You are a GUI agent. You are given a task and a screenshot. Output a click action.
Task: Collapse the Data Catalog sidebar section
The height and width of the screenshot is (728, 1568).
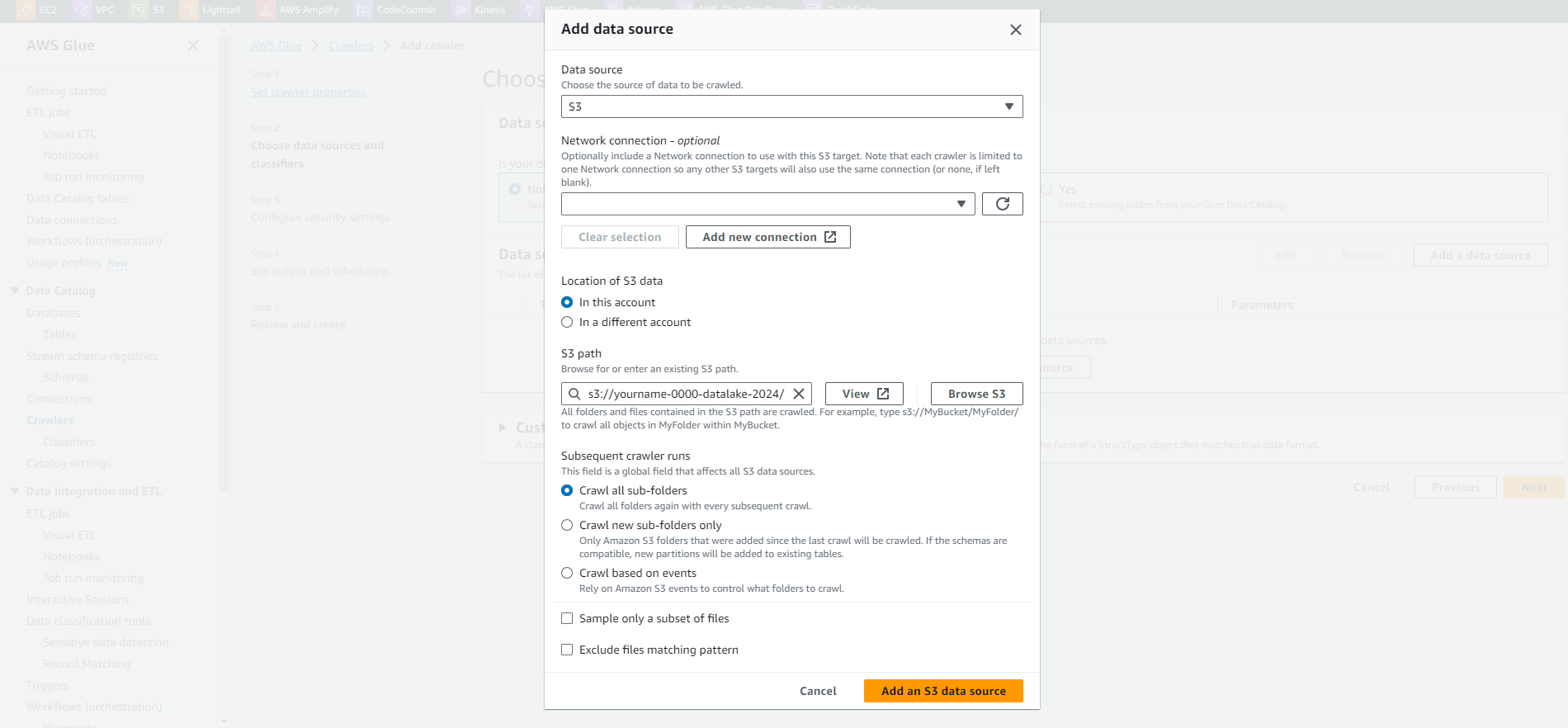(x=14, y=291)
